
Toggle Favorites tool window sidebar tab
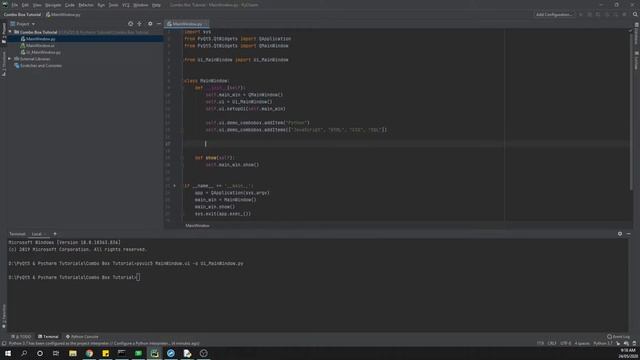[x=4, y=316]
